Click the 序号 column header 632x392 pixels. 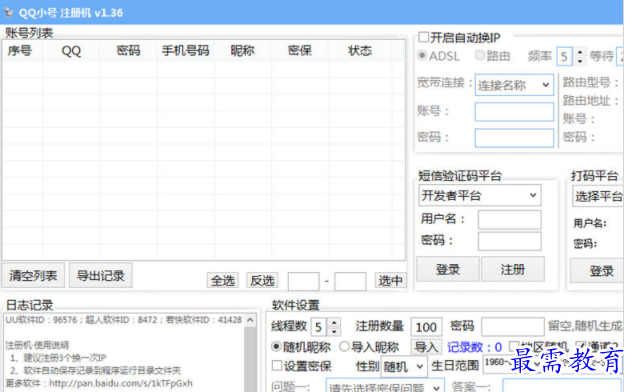pos(22,51)
